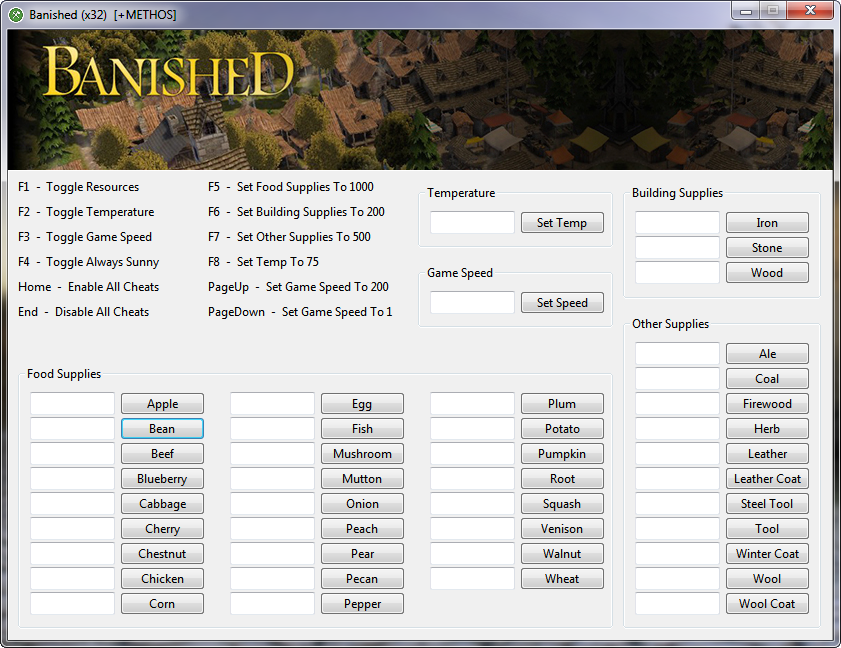Click the Mushroom food button
The width and height of the screenshot is (841, 648).
[x=363, y=454]
